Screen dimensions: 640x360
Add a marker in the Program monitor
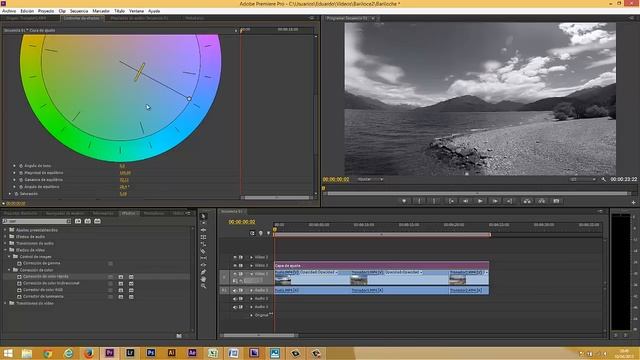click(x=404, y=201)
